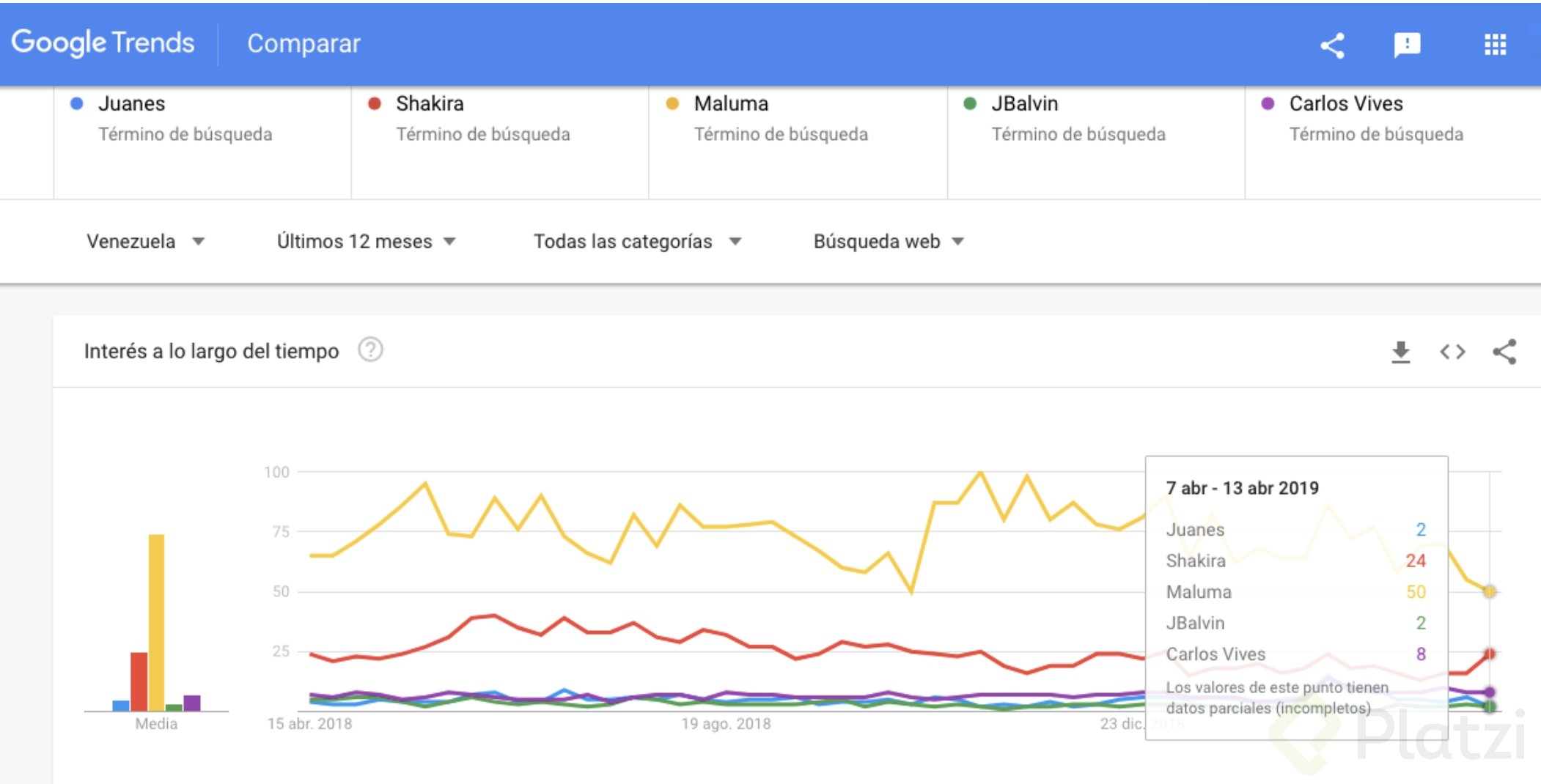
Task: Open the Google apps grid icon
Action: [1495, 45]
